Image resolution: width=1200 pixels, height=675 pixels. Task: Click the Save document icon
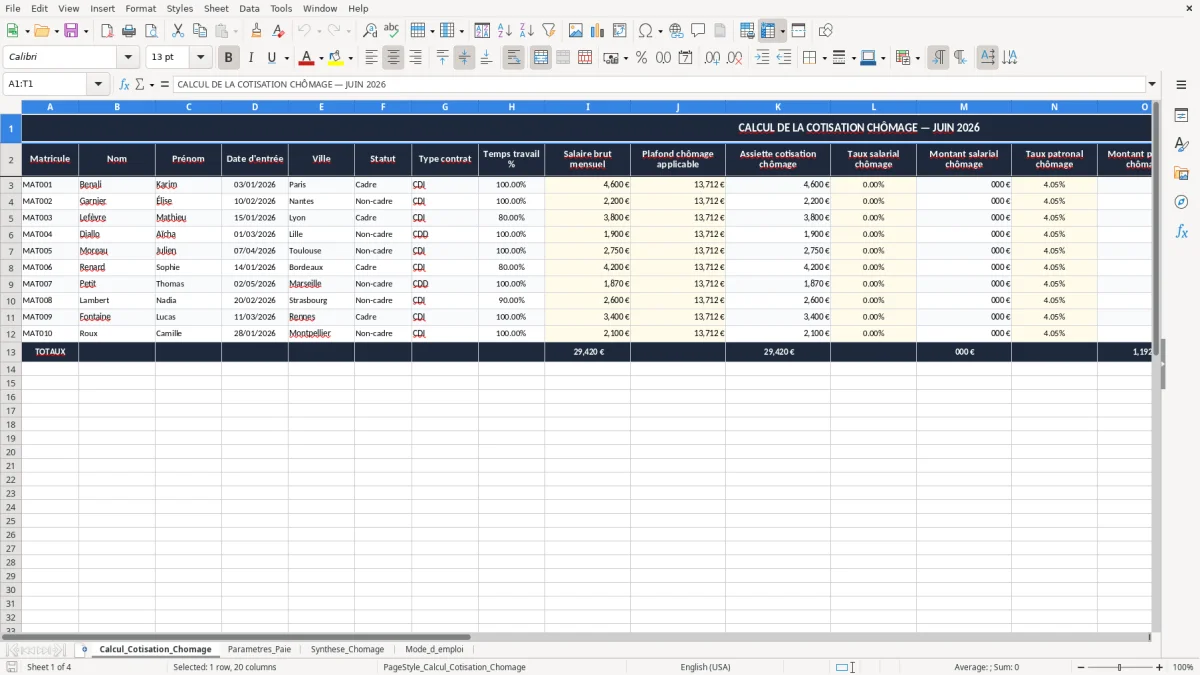click(x=71, y=31)
